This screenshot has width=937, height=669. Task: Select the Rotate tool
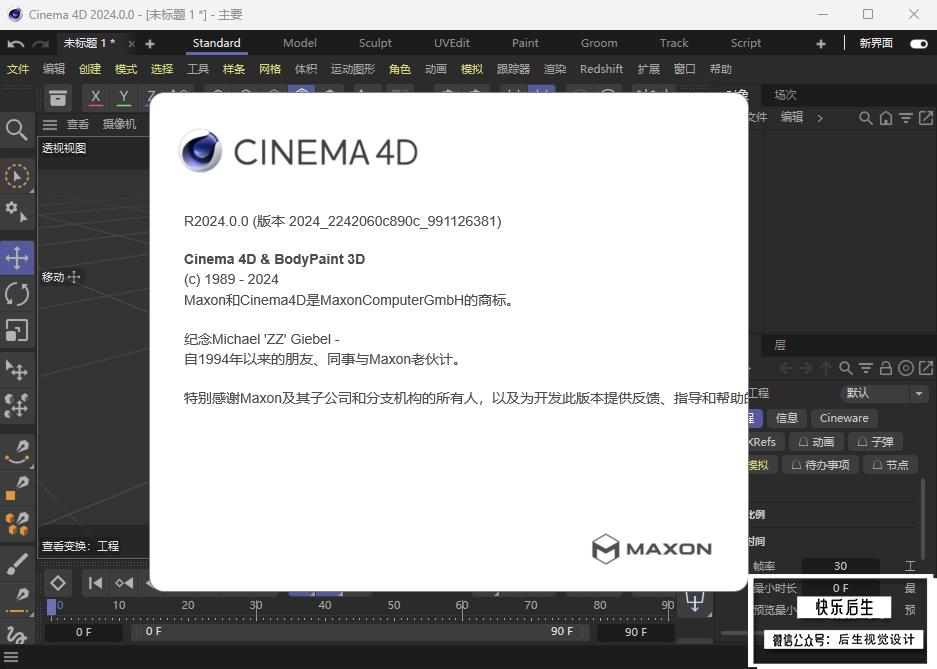coord(17,294)
